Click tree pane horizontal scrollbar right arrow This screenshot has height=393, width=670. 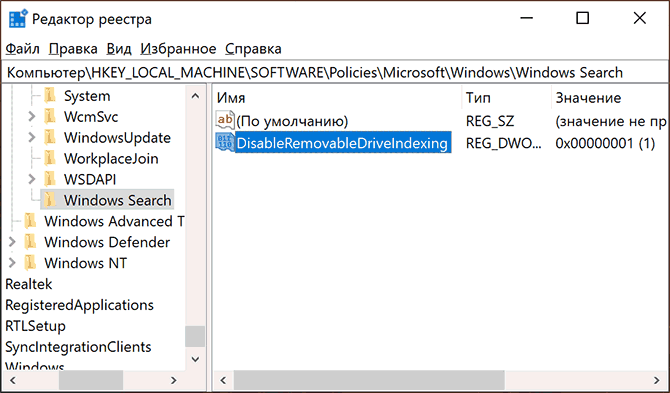173,380
